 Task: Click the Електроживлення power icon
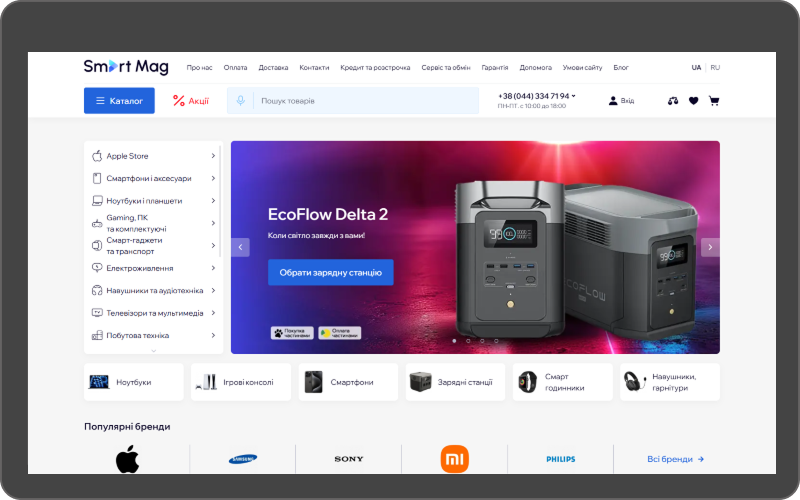tap(97, 268)
